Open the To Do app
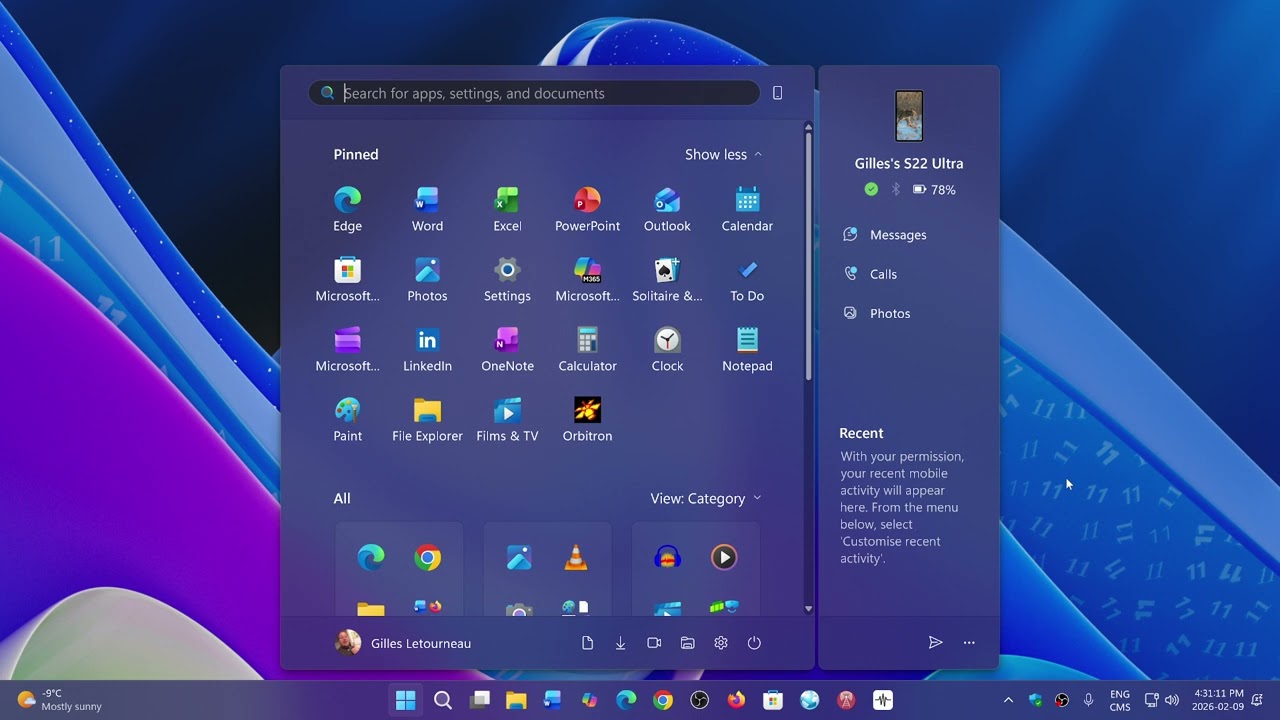 [747, 279]
